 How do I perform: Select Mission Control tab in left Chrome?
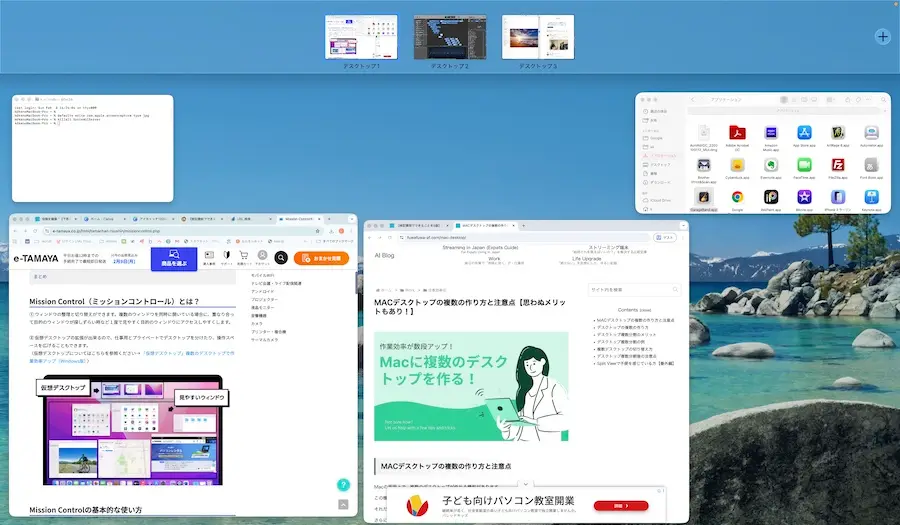(x=299, y=219)
